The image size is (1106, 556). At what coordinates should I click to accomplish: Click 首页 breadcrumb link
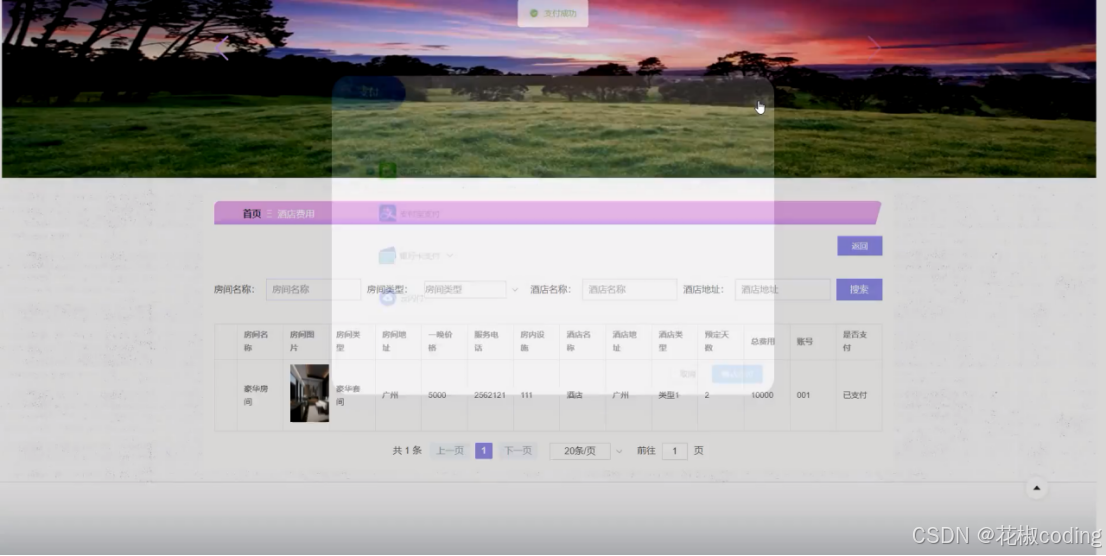(252, 214)
